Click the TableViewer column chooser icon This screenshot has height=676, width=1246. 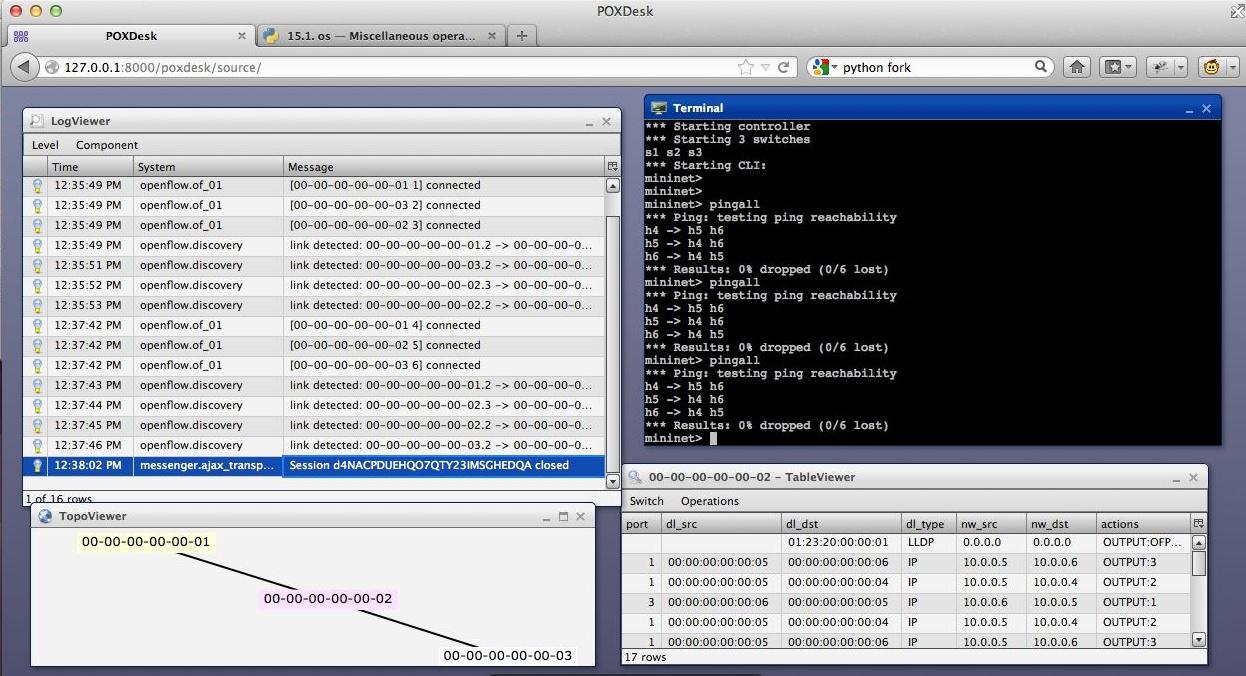pos(1198,524)
